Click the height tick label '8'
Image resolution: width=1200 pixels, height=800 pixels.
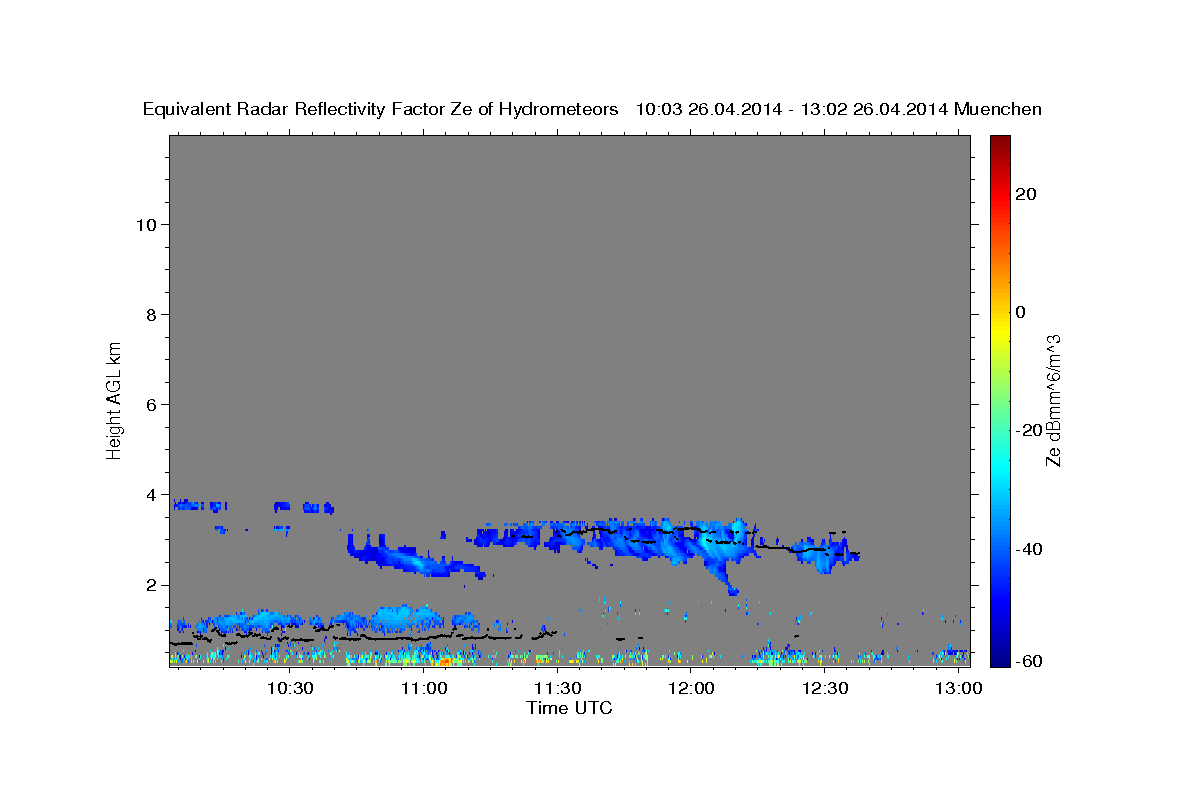point(153,314)
